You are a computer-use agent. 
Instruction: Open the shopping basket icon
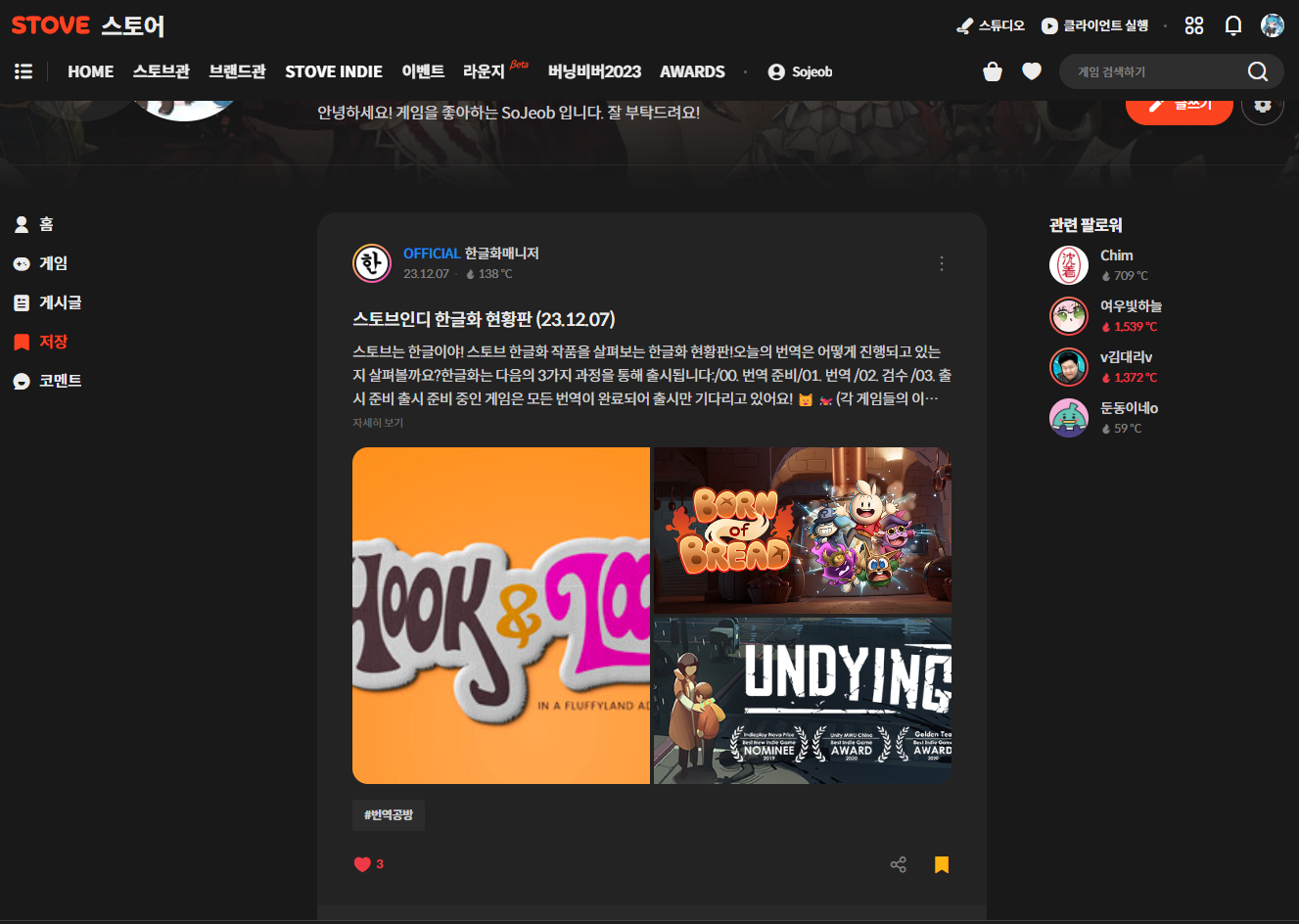993,71
